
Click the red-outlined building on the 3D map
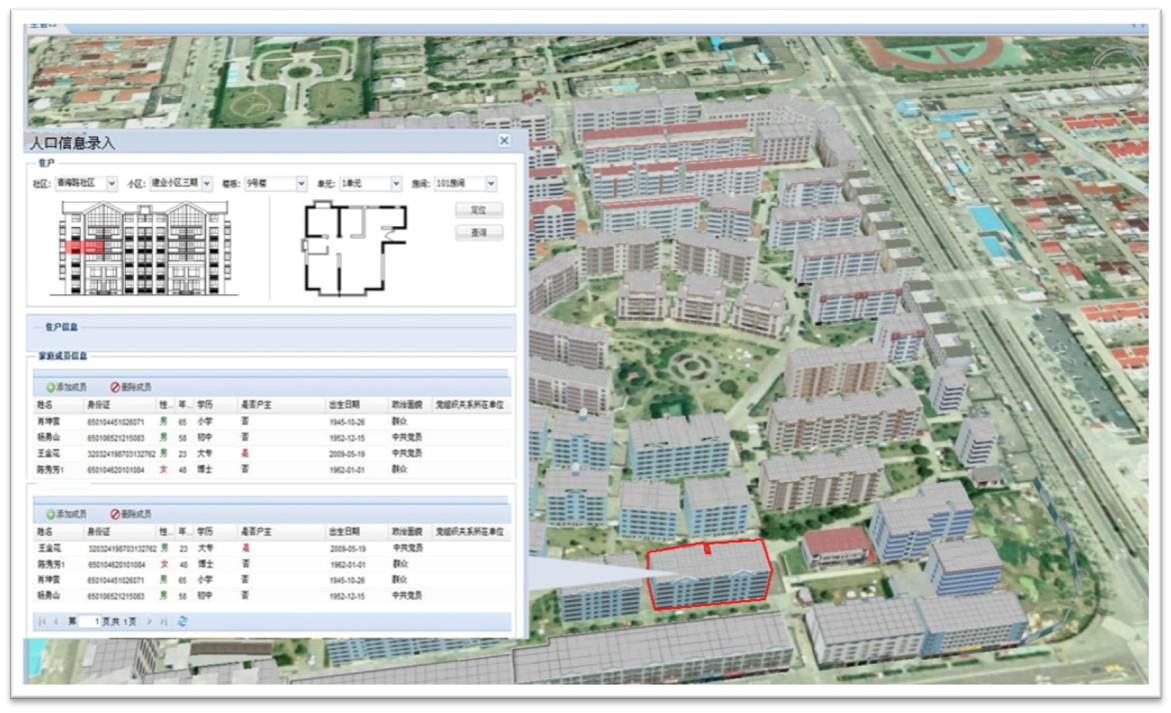pos(708,576)
